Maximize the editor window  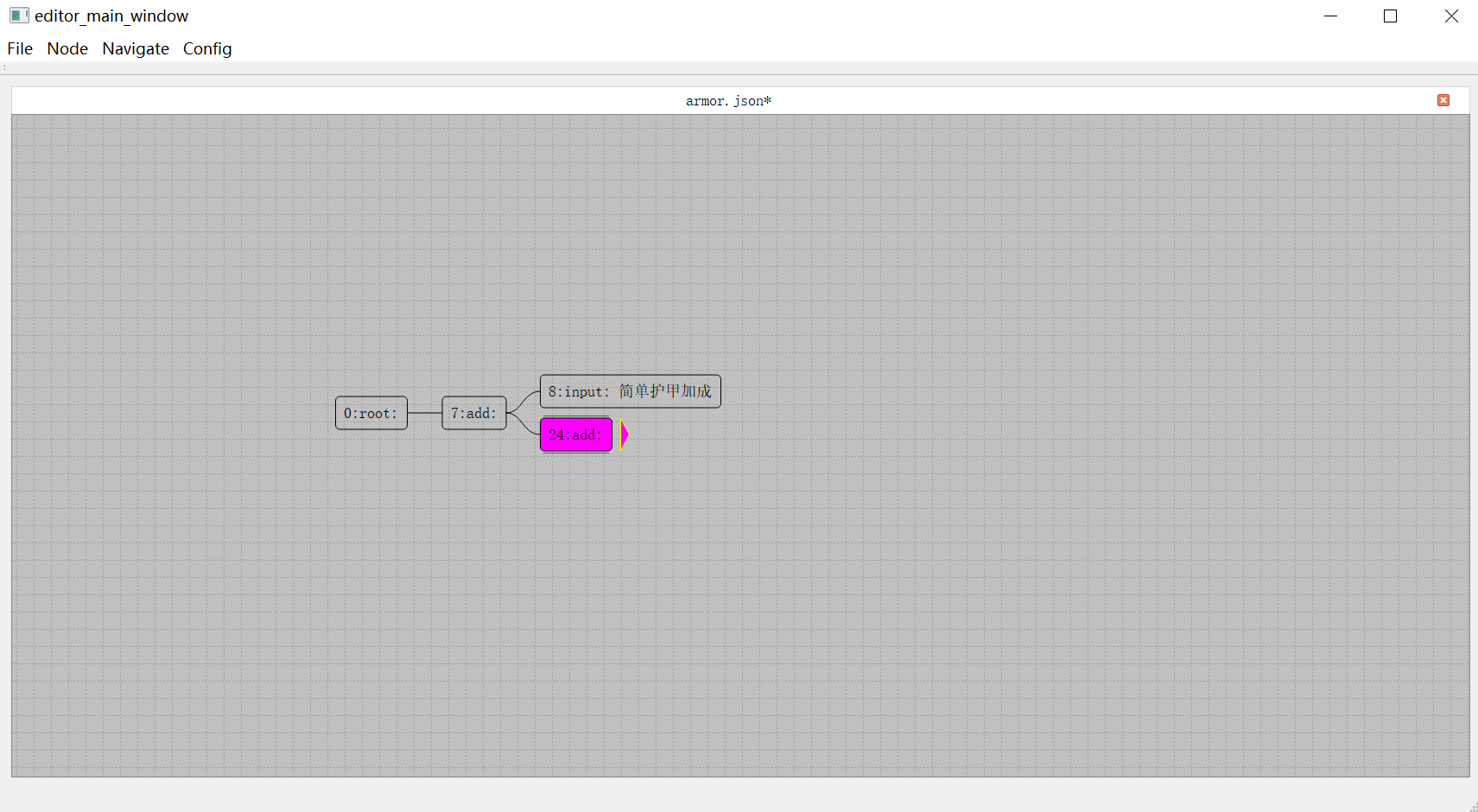[1390, 16]
